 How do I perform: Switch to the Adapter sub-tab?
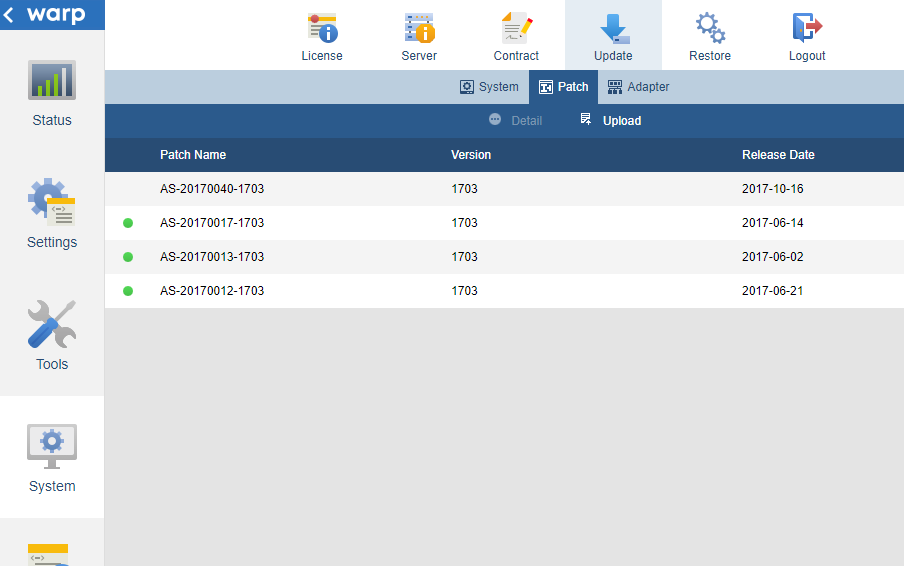[638, 87]
